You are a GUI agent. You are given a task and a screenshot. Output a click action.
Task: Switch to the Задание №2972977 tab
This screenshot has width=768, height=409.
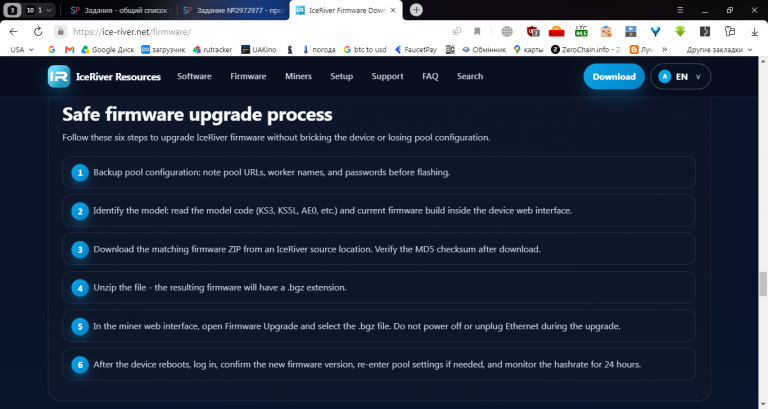pos(233,10)
